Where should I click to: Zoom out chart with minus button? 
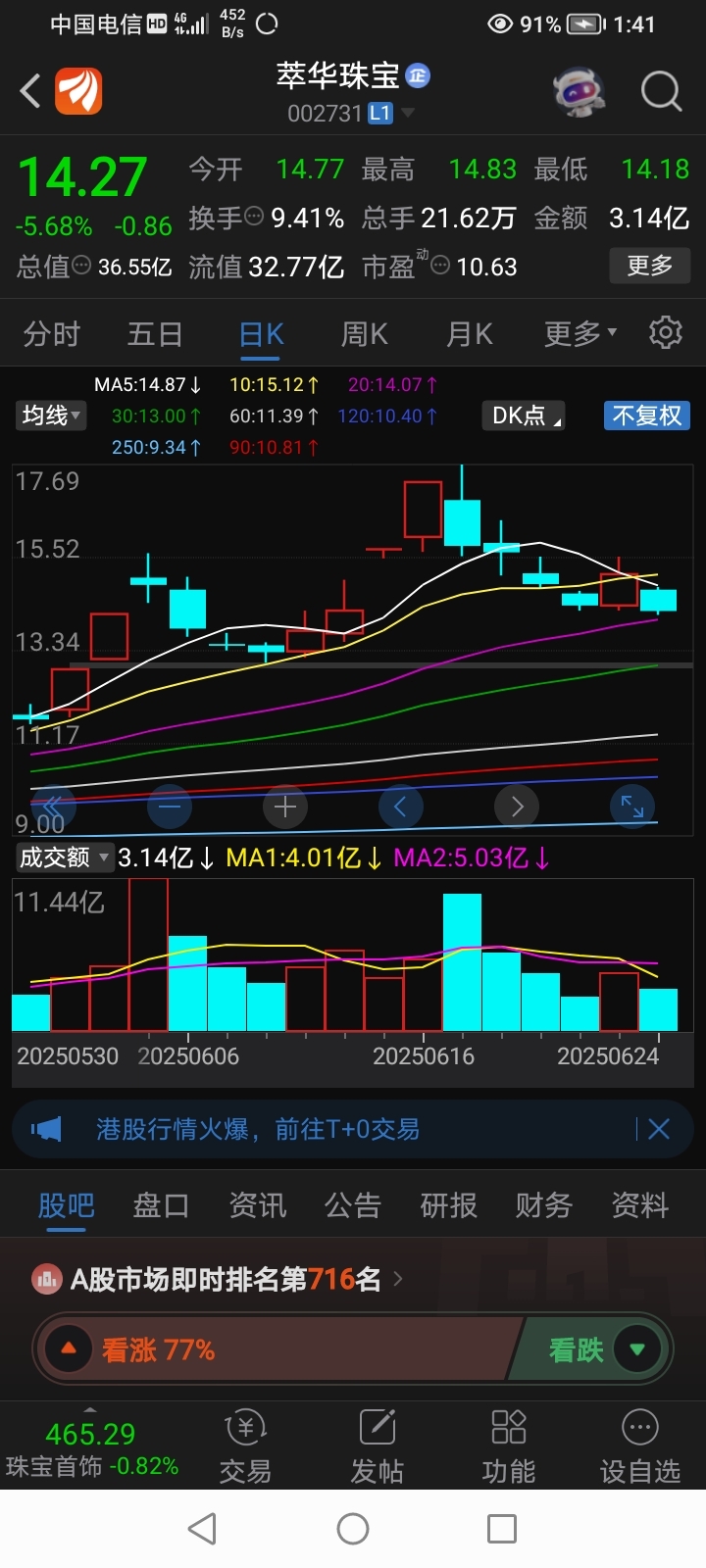(170, 807)
